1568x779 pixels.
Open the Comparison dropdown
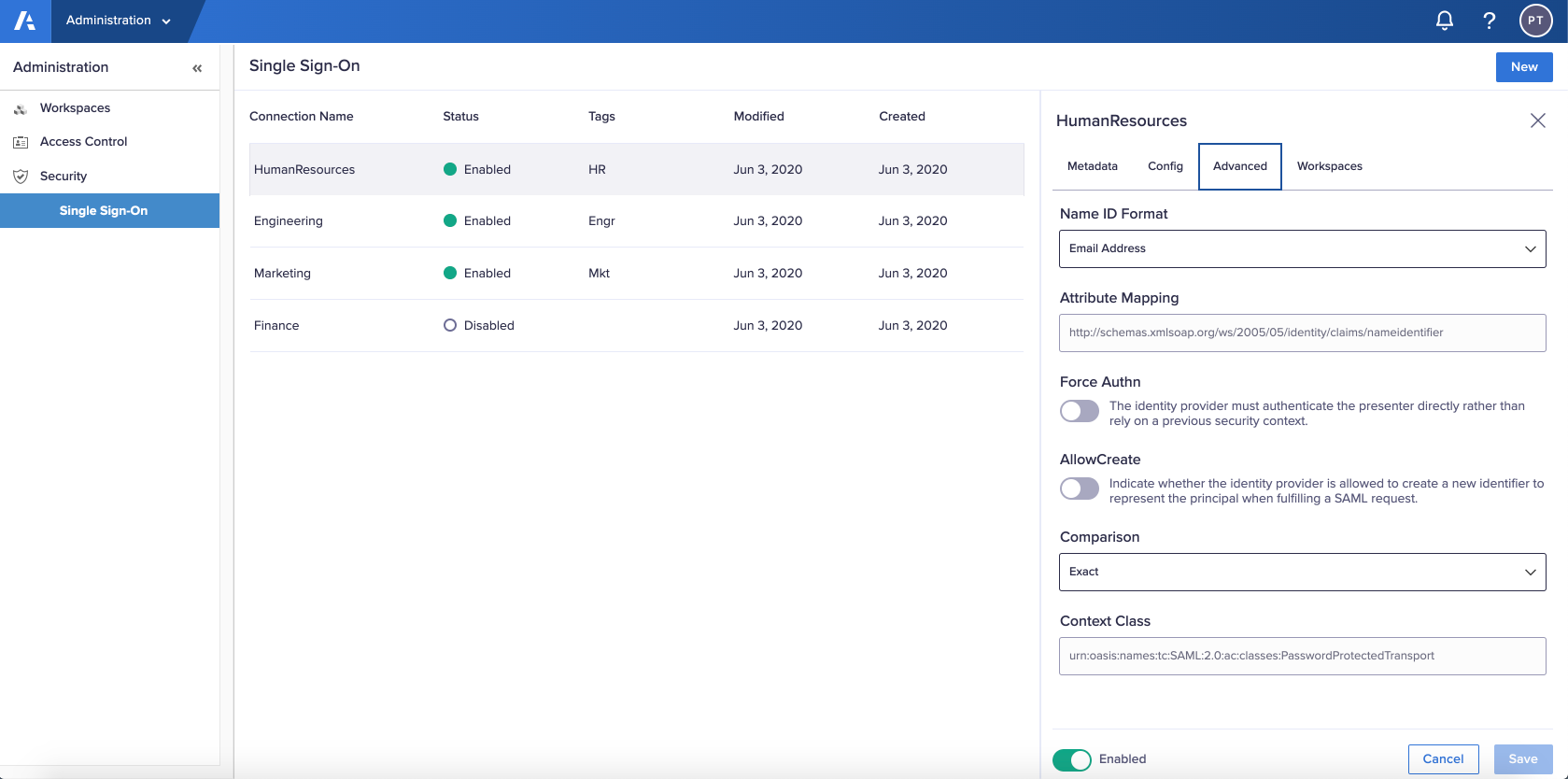1303,572
